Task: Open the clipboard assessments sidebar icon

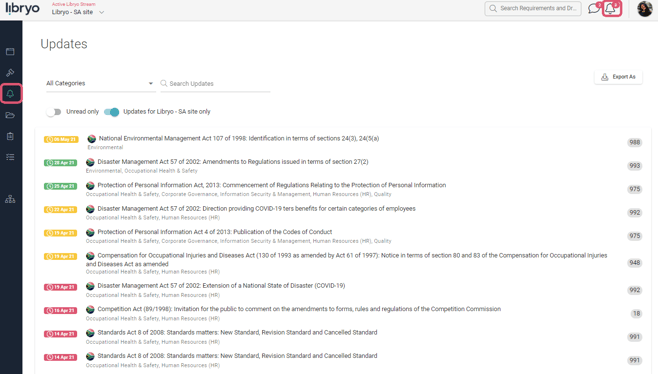Action: pos(10,136)
